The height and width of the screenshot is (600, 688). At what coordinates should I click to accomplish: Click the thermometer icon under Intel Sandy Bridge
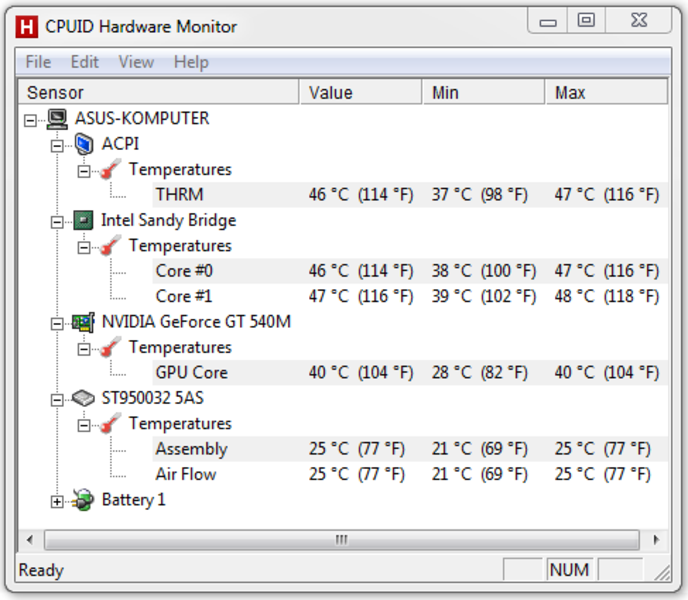pyautogui.click(x=111, y=246)
